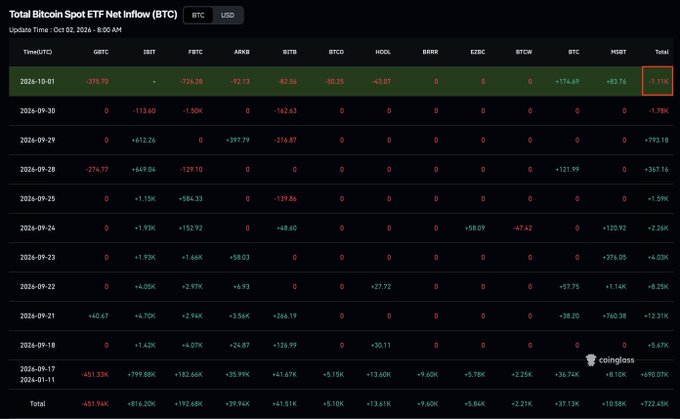Click the 2026-09-17 to 2024-01-11 range label
680x419 pixels.
tap(37, 374)
